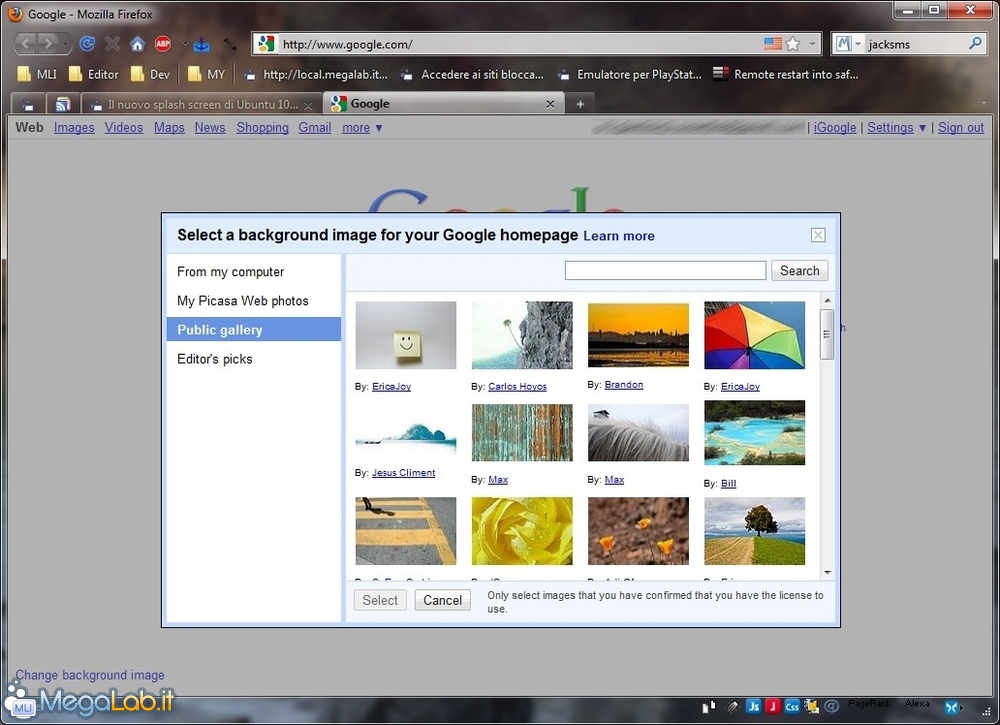Click the Stop loading X icon
This screenshot has width=1000, height=725.
click(x=112, y=43)
